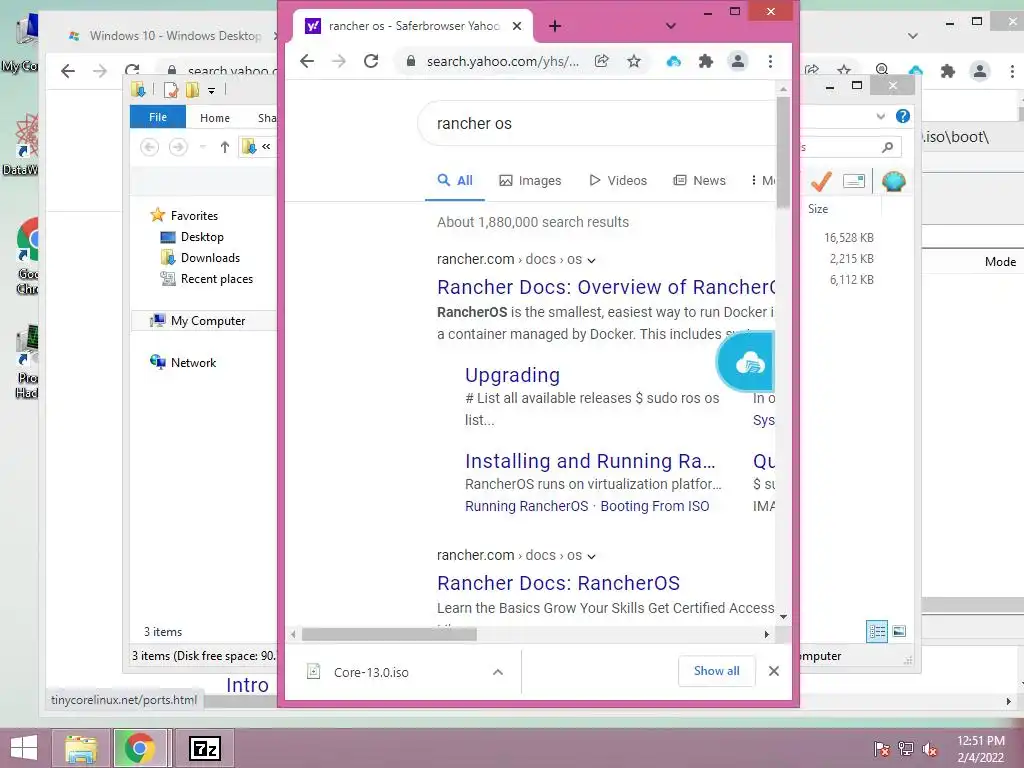1024x768 pixels.
Task: Click the Explorer help question mark icon
Action: point(903,116)
